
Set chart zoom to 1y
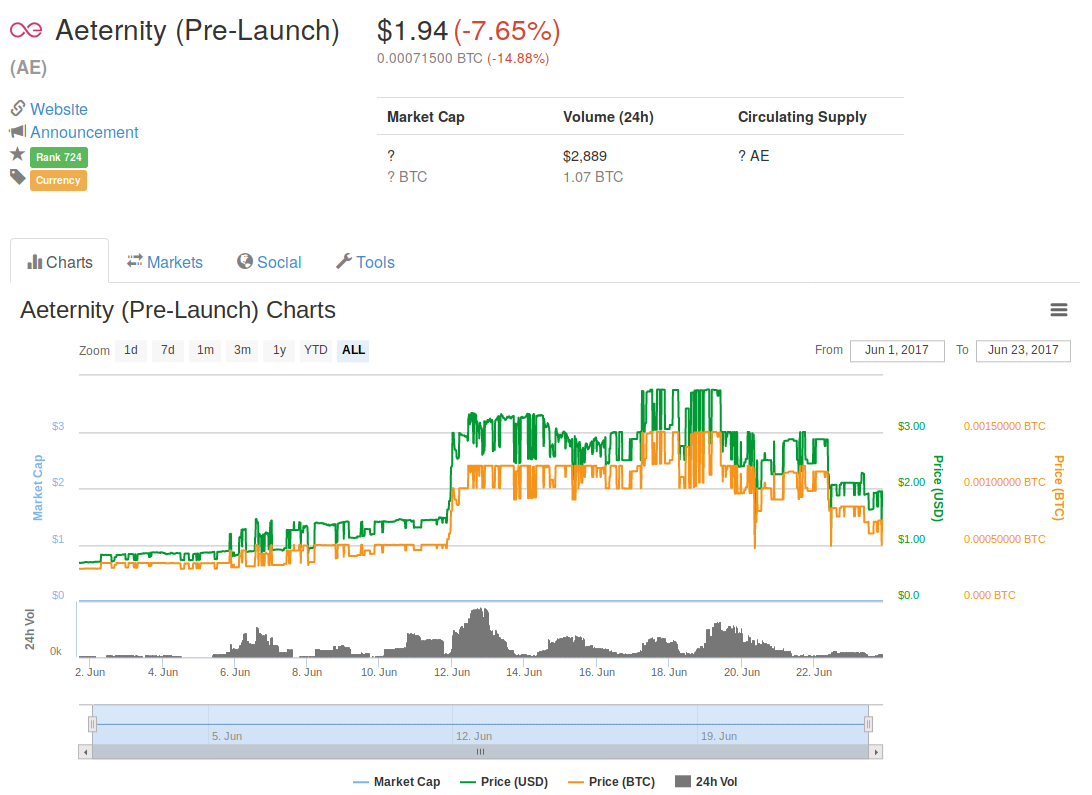pyautogui.click(x=279, y=350)
